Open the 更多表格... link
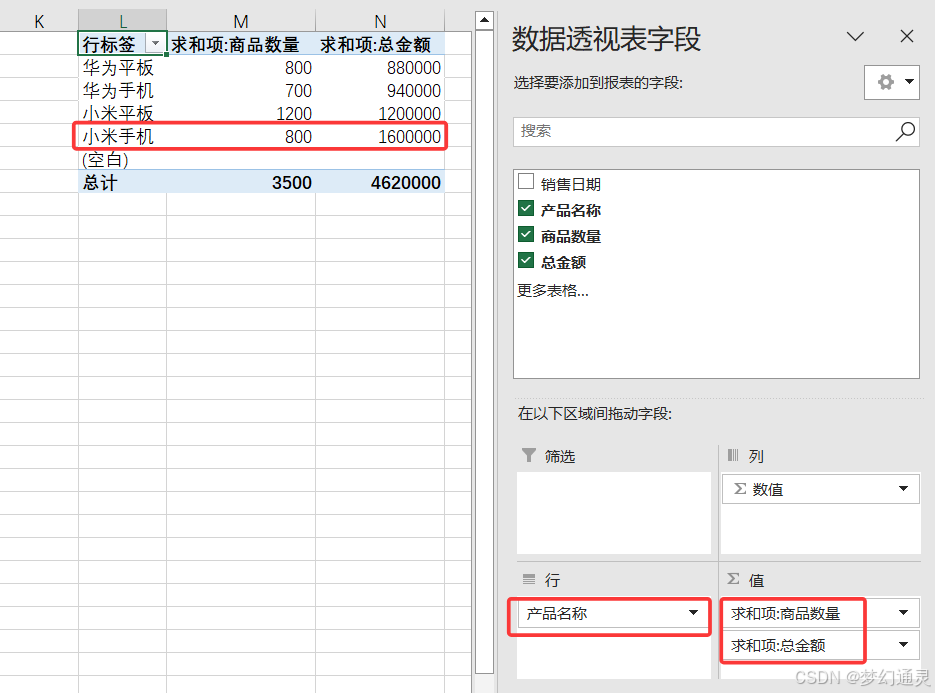The image size is (935, 693). pos(553,290)
